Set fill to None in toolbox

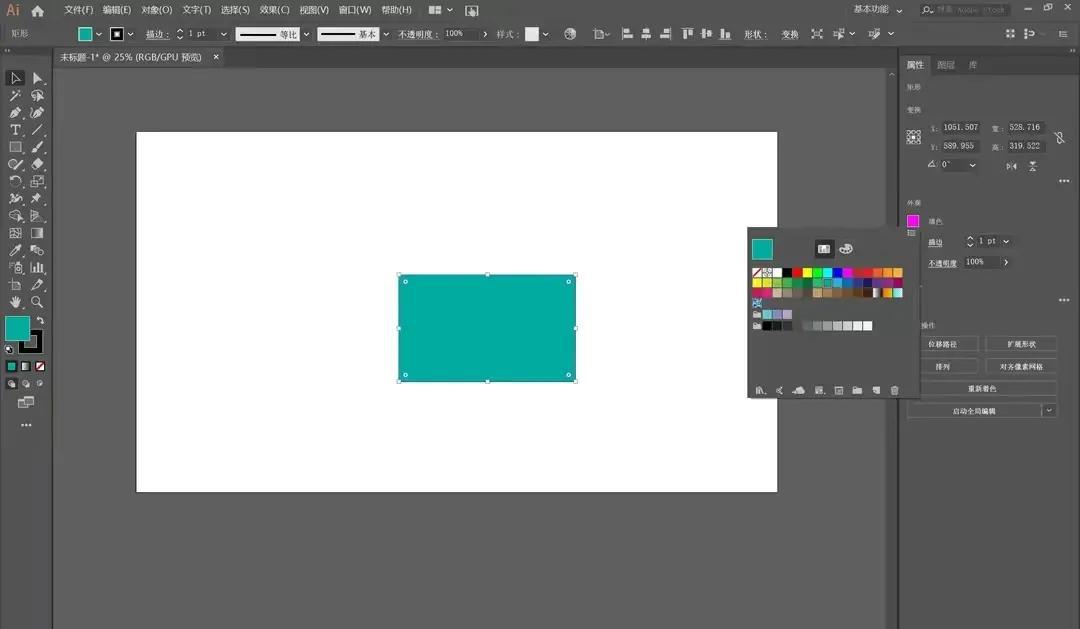(40, 366)
